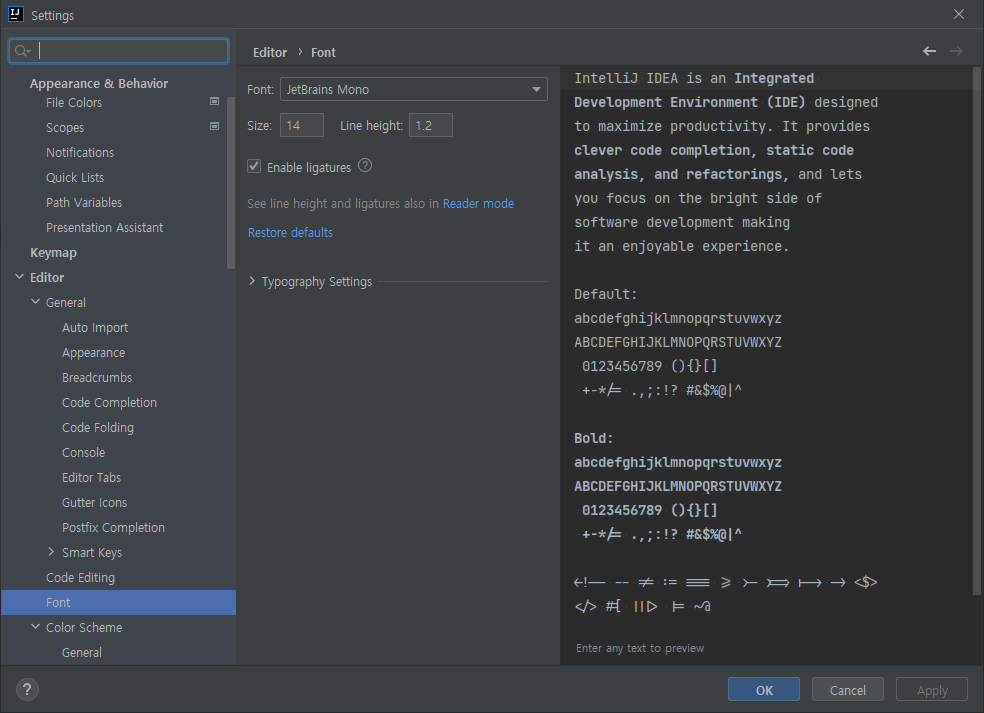Click the IntelliJ IDEA logo icon
The width and height of the screenshot is (984, 713).
tap(15, 14)
